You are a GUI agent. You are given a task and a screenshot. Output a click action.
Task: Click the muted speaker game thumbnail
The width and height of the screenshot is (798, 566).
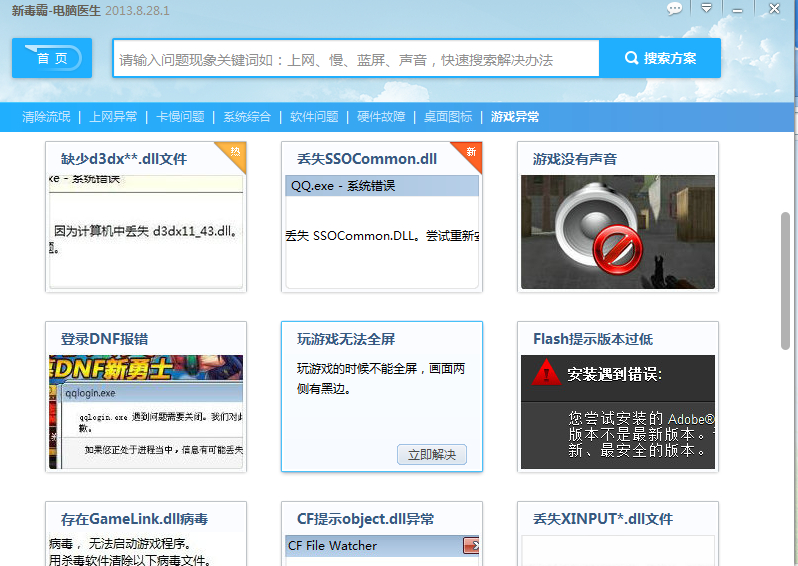pos(618,232)
